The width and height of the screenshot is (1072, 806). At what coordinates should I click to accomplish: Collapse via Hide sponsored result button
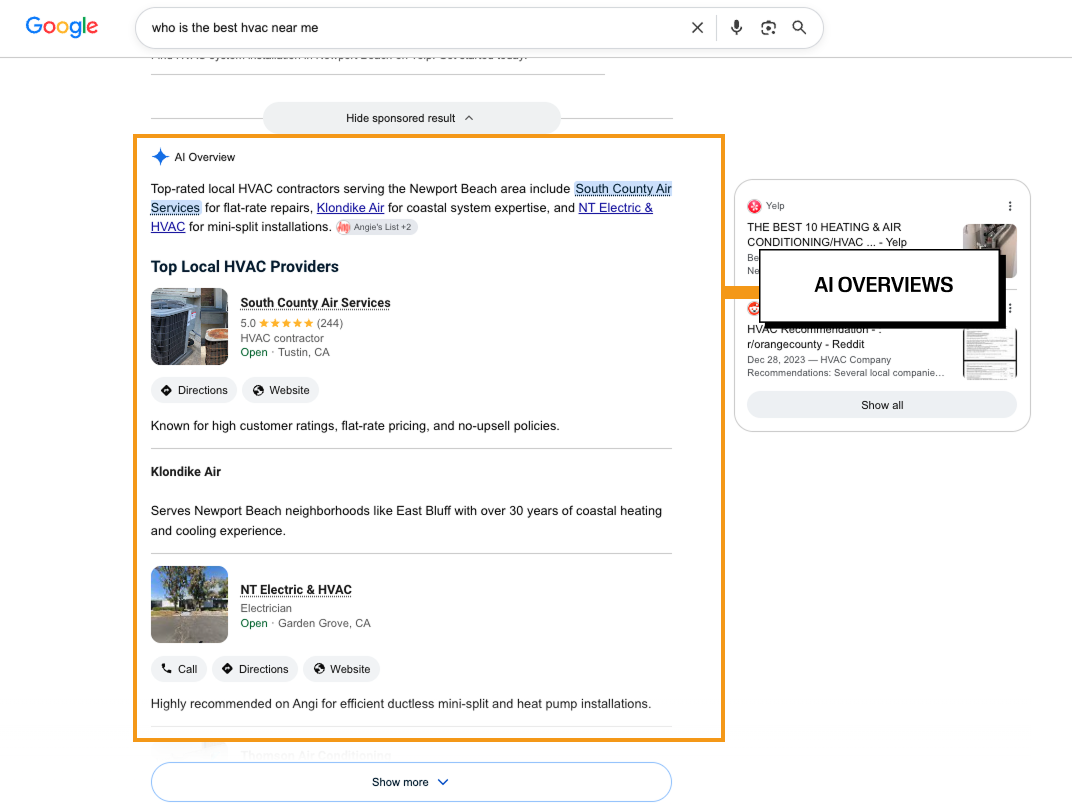click(412, 118)
